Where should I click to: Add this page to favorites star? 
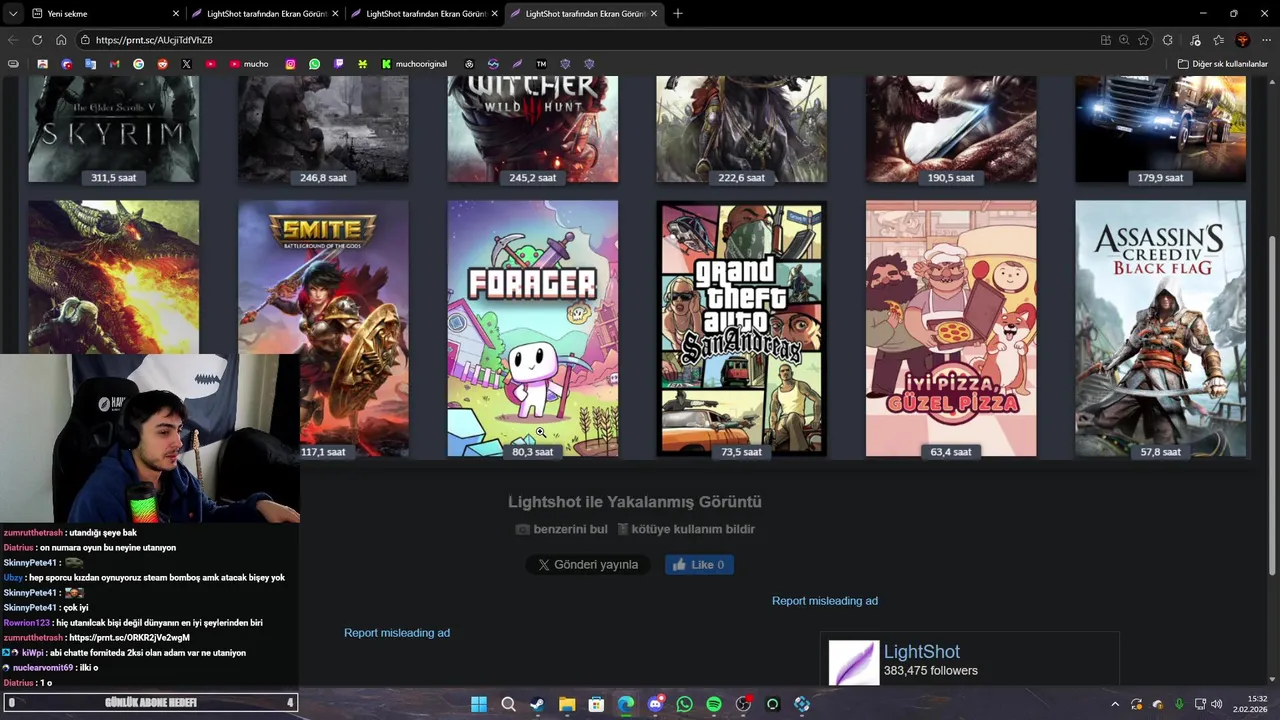tap(1143, 40)
